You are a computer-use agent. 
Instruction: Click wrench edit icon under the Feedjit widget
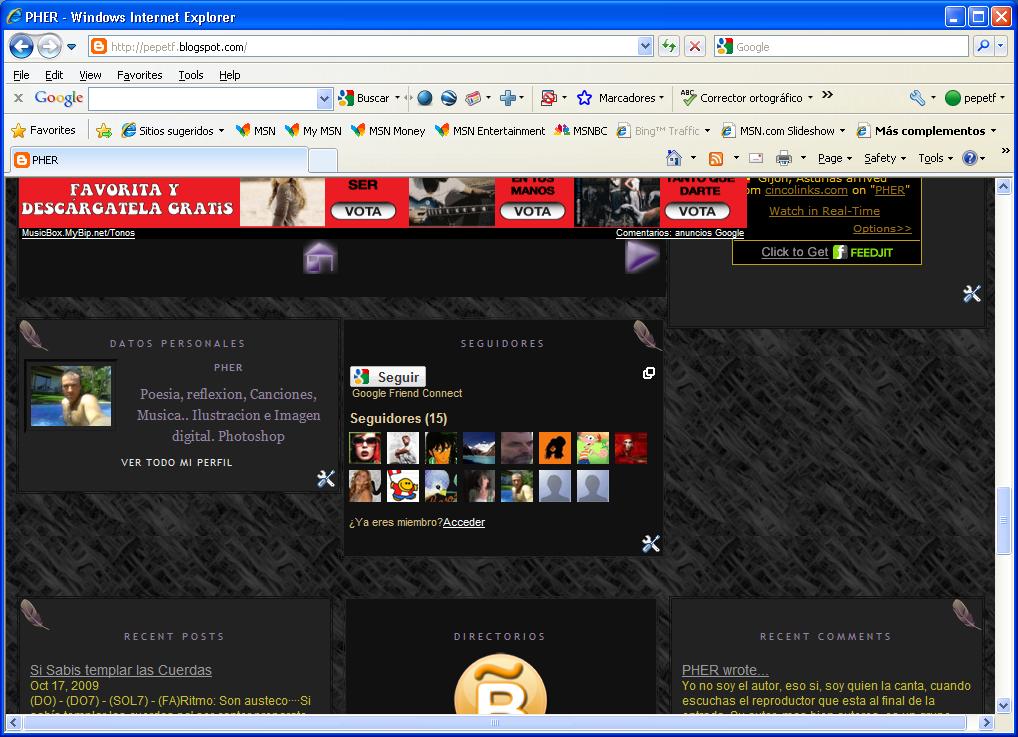coord(972,294)
